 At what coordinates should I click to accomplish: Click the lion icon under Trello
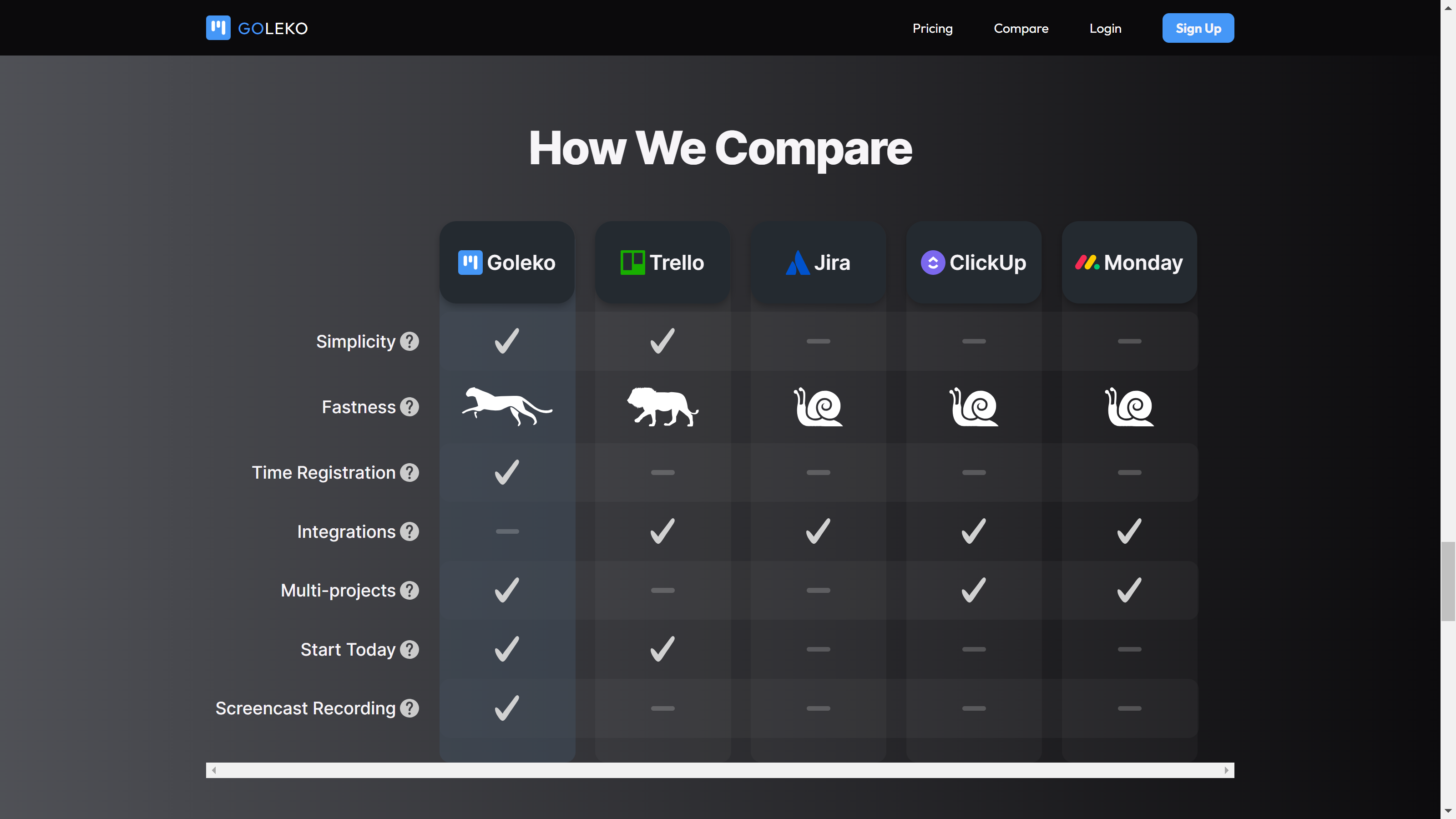662,406
